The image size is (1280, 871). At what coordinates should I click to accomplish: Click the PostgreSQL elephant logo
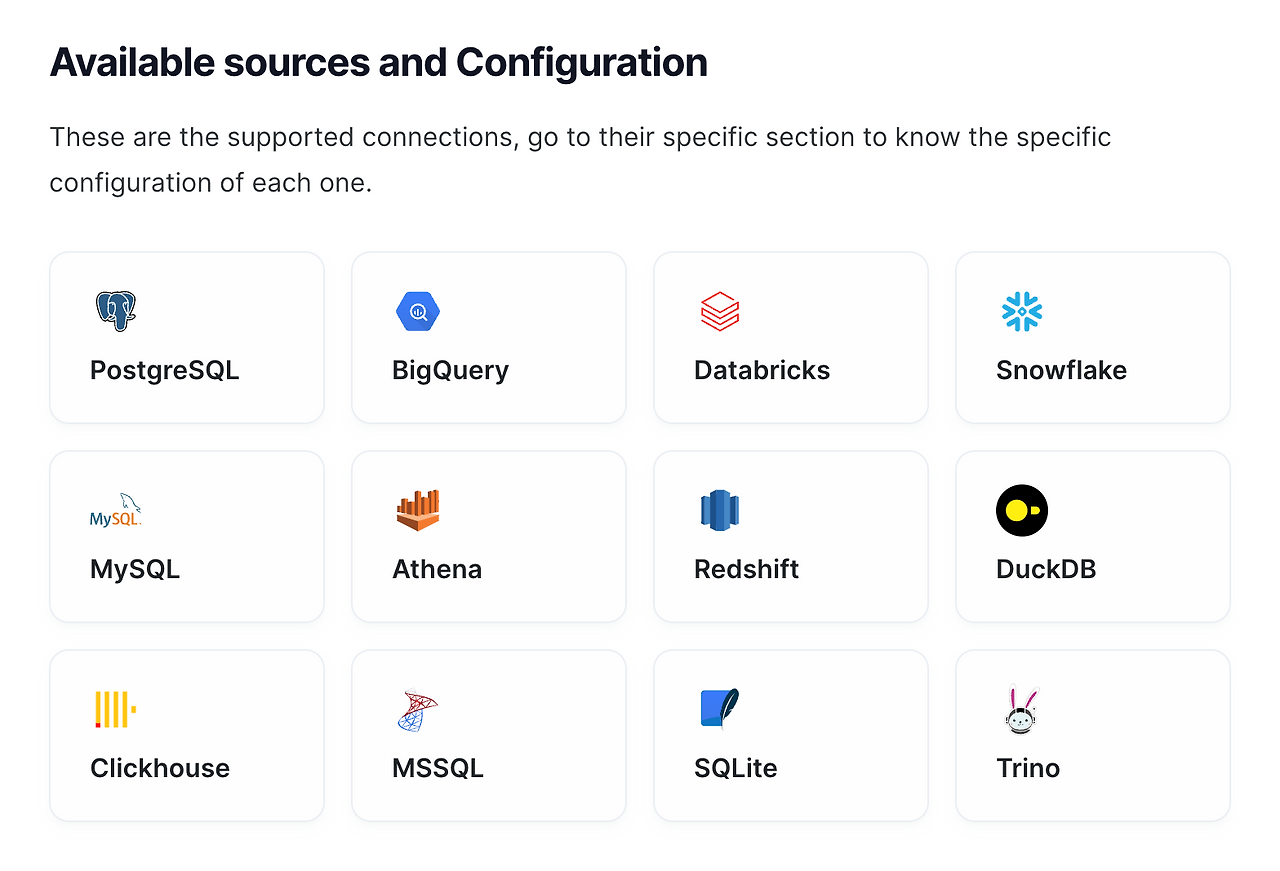[116, 312]
